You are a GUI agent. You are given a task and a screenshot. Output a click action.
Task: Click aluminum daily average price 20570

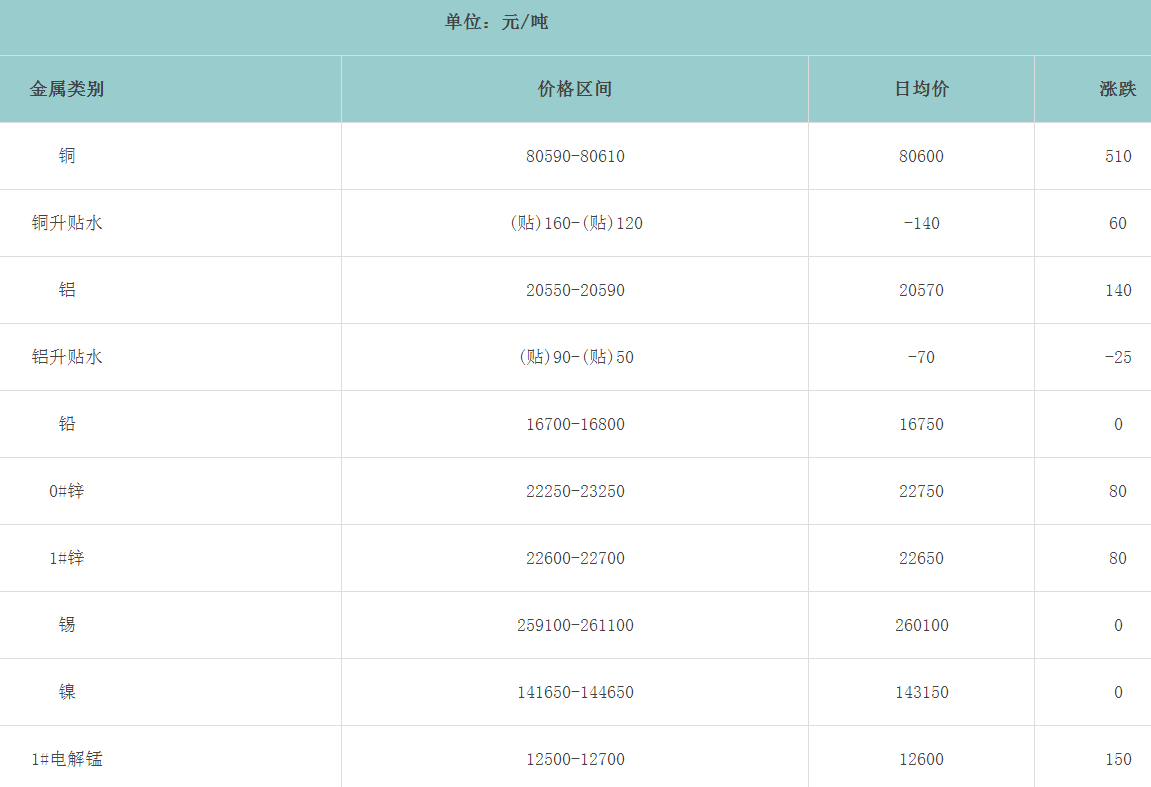coord(921,290)
